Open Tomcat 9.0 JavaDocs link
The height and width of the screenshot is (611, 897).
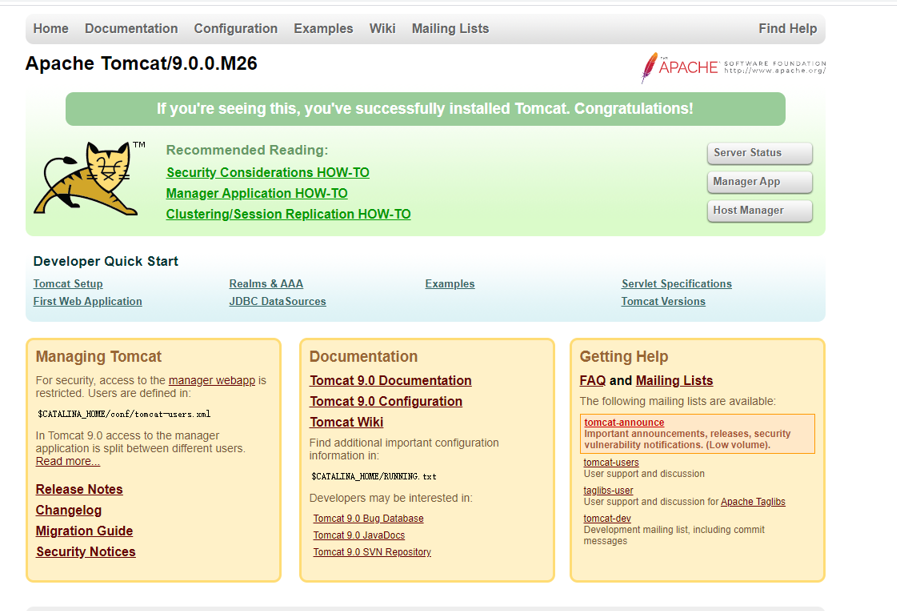[359, 535]
